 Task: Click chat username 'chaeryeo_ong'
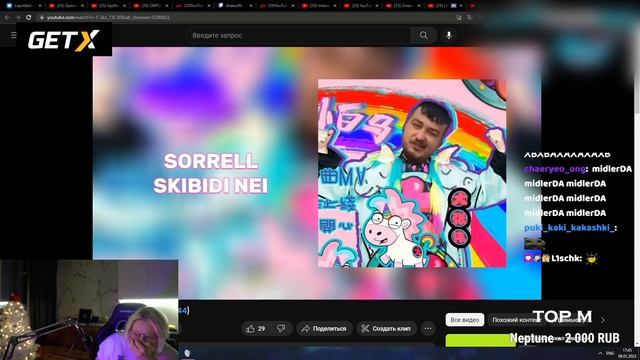click(x=555, y=169)
